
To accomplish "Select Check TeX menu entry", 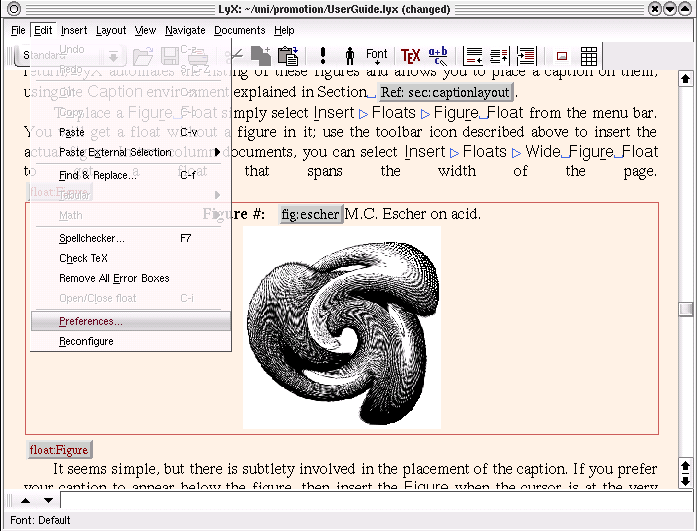I will [x=131, y=258].
